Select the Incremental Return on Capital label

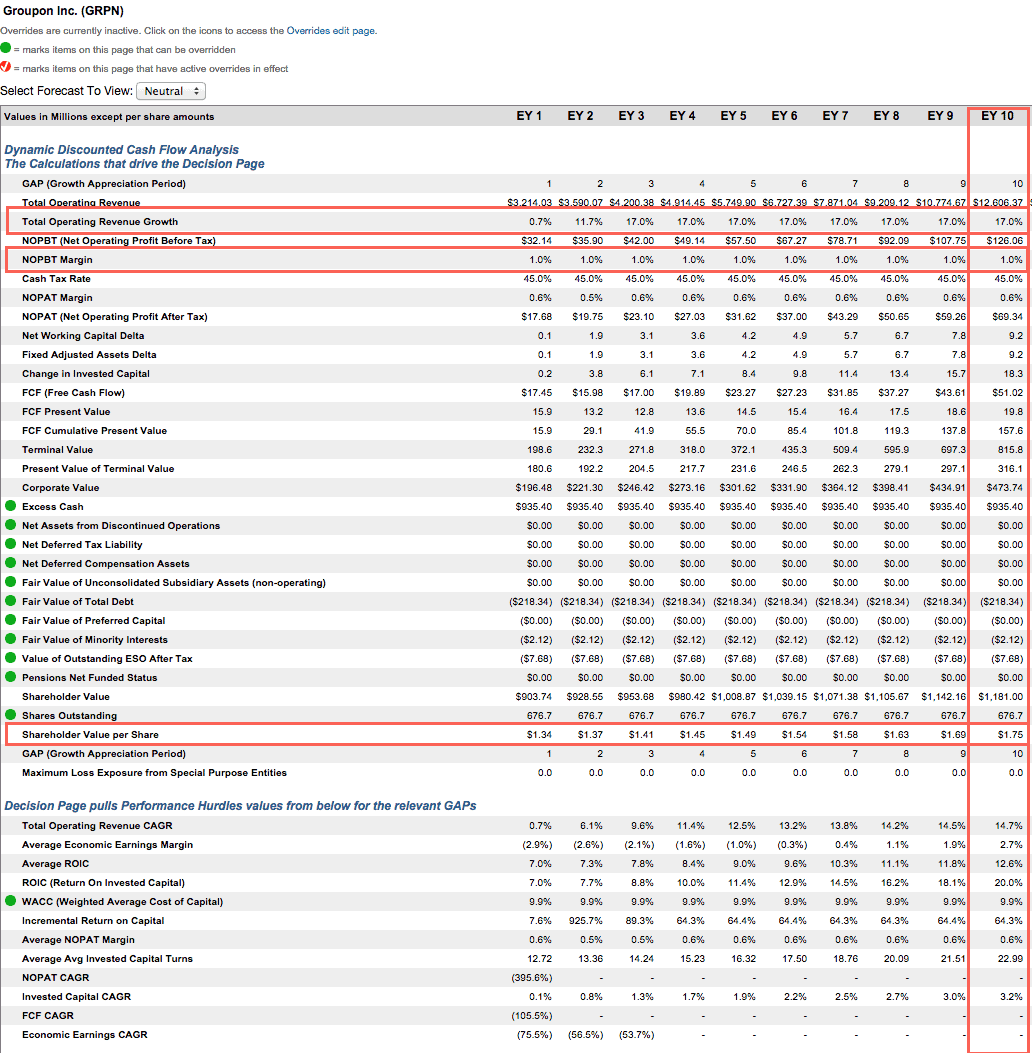click(x=93, y=921)
